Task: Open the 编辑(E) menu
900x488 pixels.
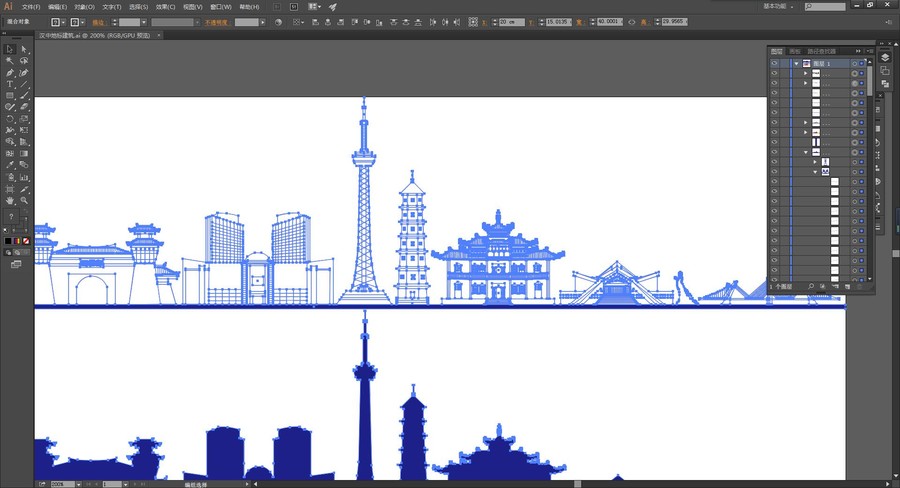Action: pos(57,7)
